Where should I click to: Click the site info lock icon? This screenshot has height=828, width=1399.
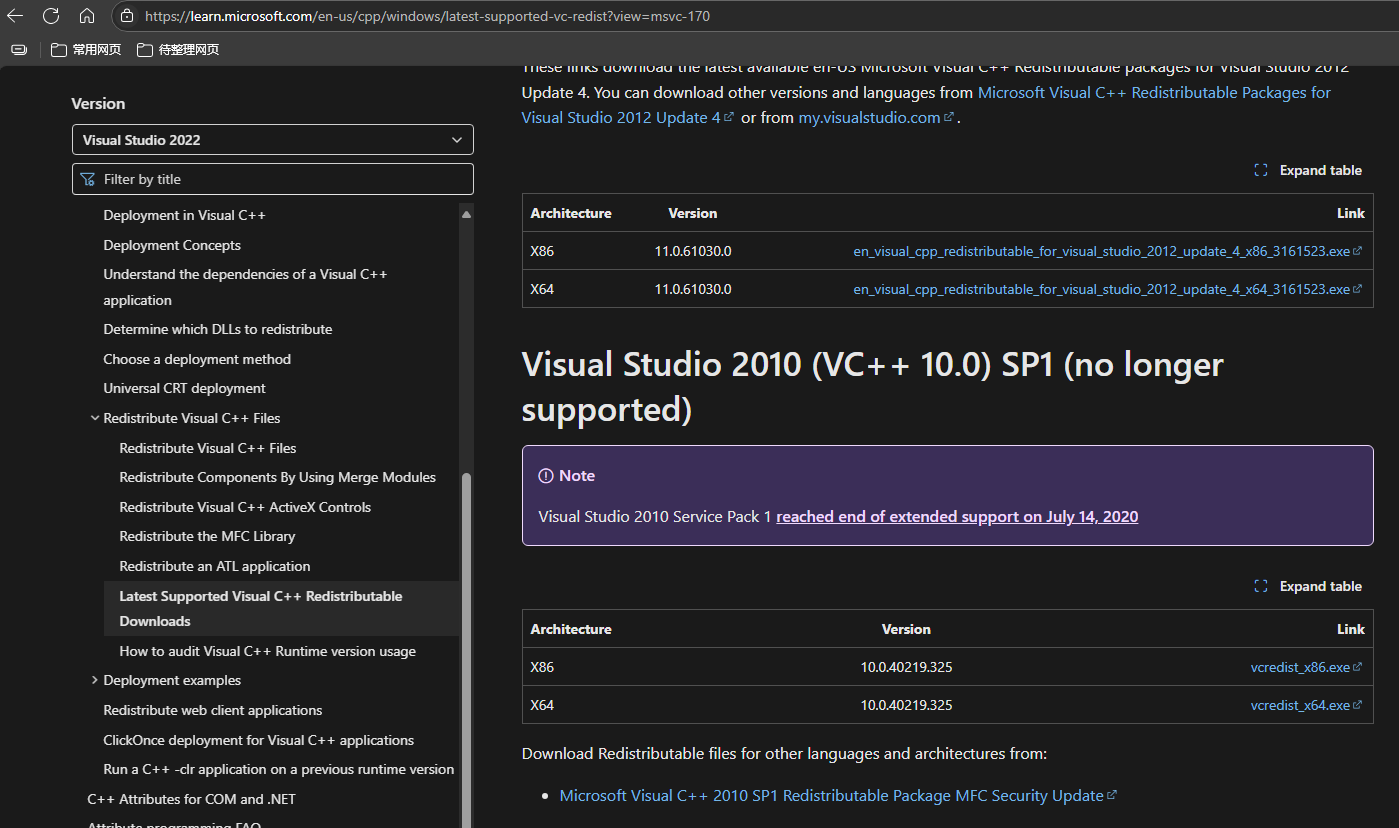(126, 16)
